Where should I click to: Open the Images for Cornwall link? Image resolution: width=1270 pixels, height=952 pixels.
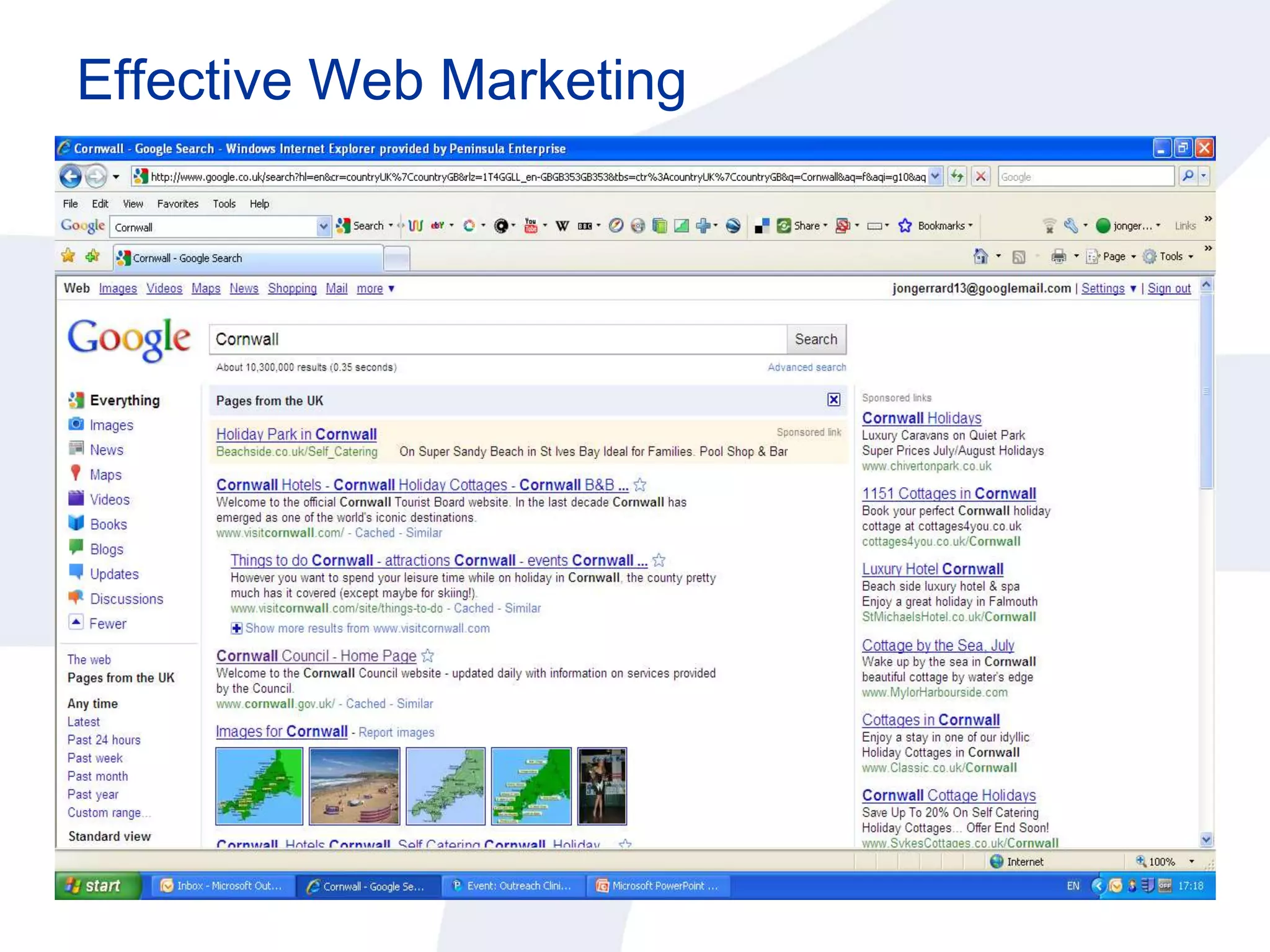[x=282, y=731]
